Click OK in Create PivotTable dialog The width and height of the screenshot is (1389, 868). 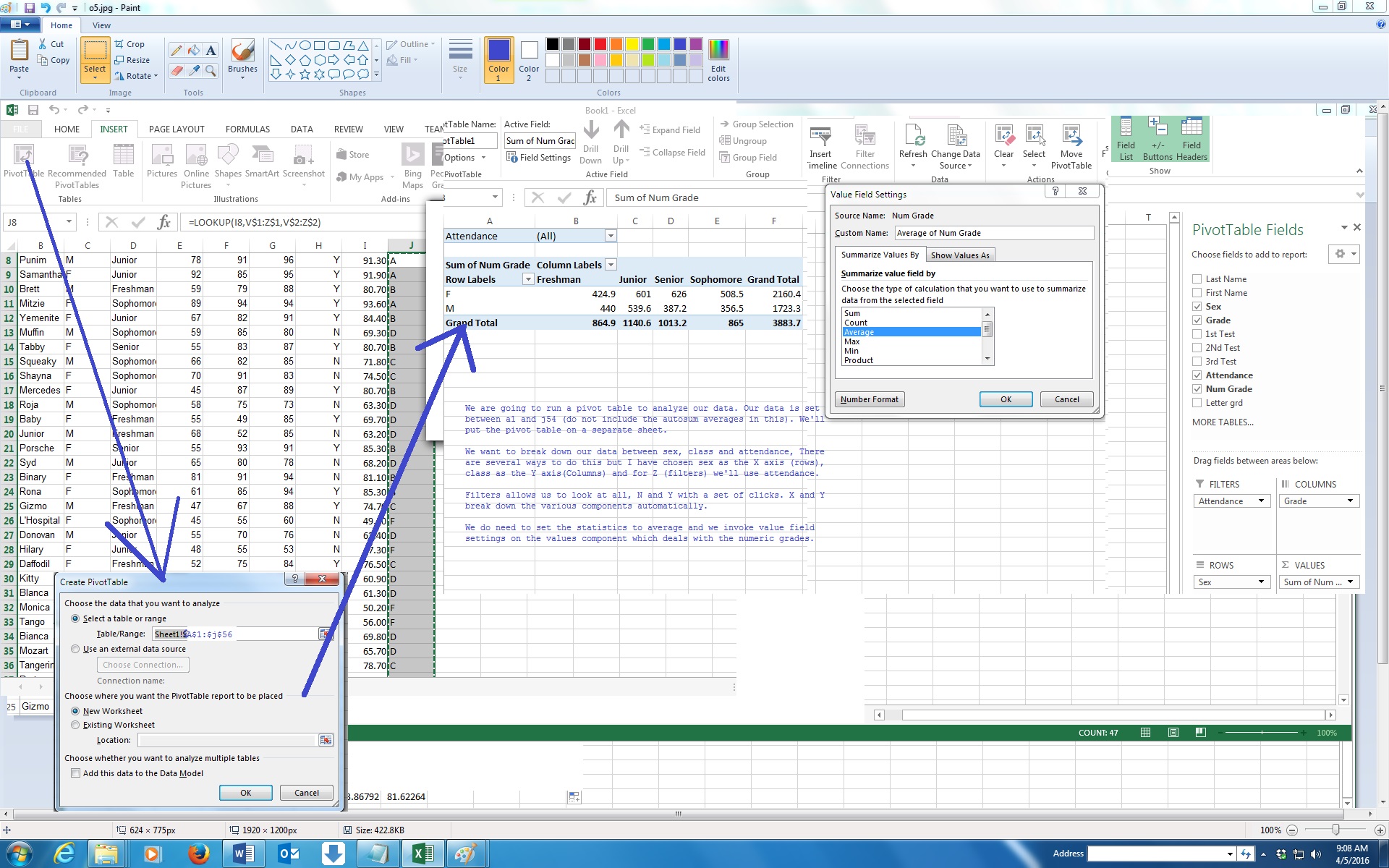(x=246, y=793)
